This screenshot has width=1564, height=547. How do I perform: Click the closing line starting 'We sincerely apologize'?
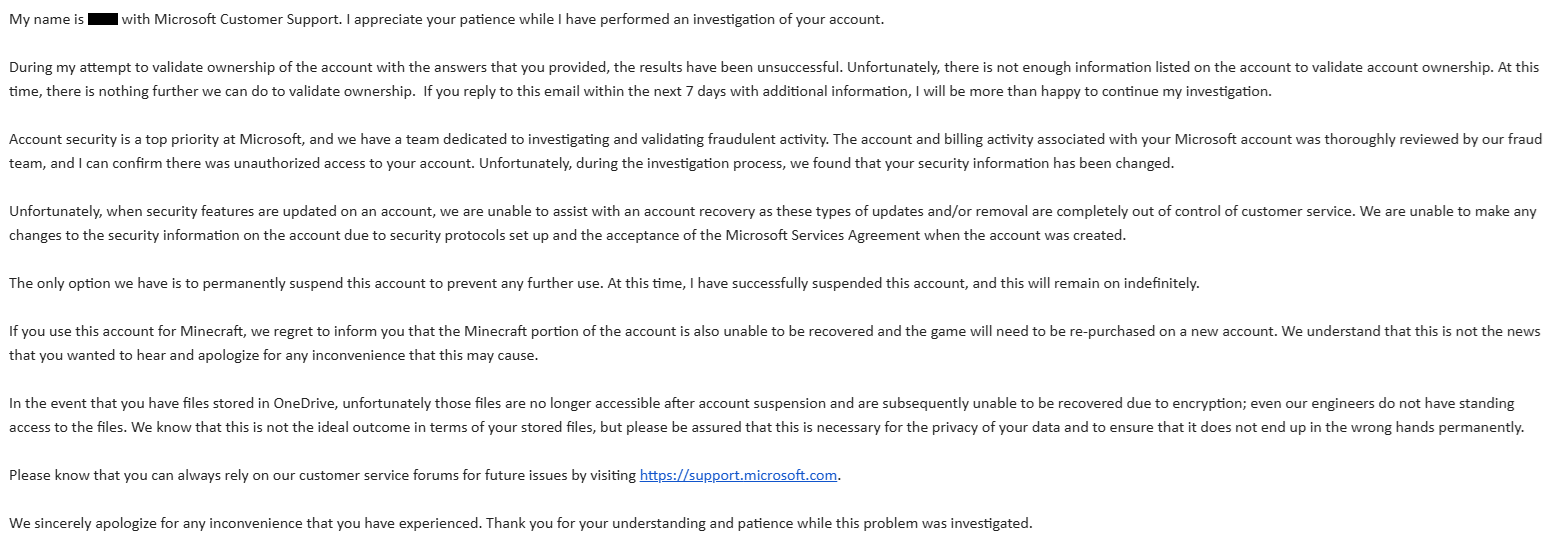520,523
